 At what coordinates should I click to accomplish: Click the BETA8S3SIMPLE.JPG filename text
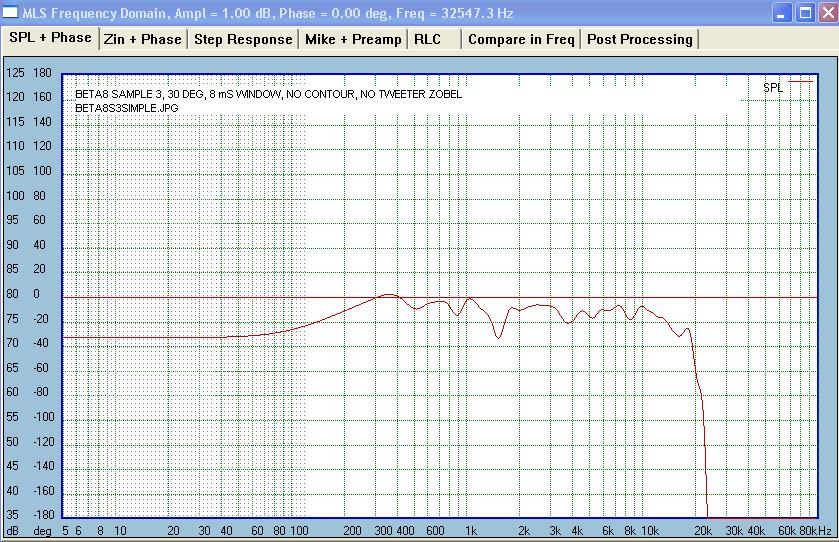click(x=126, y=108)
